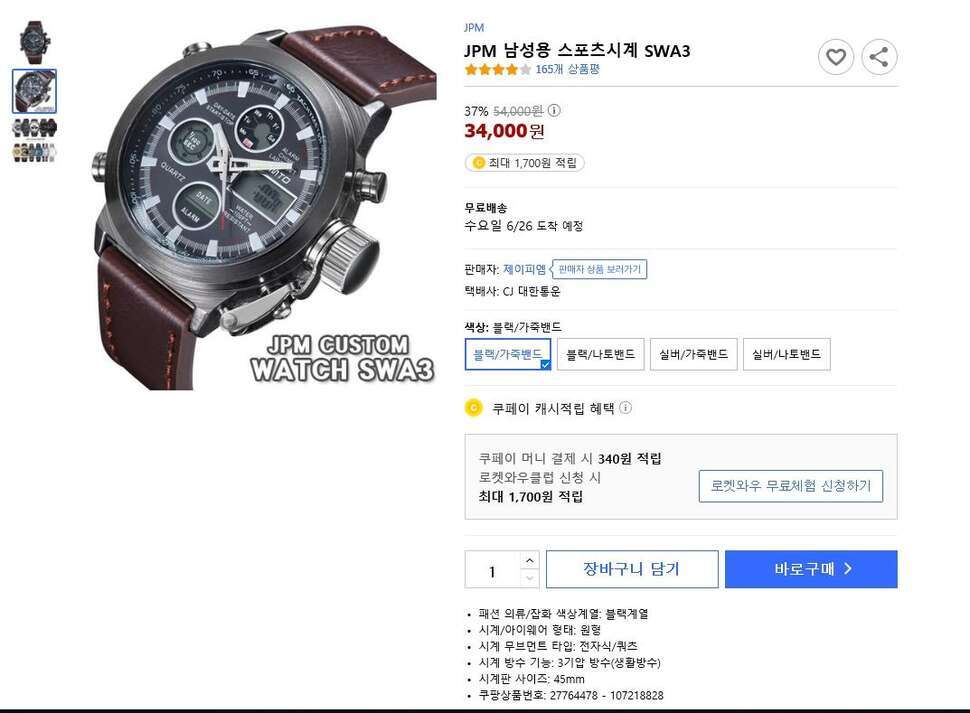Screen dimensions: 970x713
Task: Choose the 실버/나토밴드 color option
Action: 786,354
